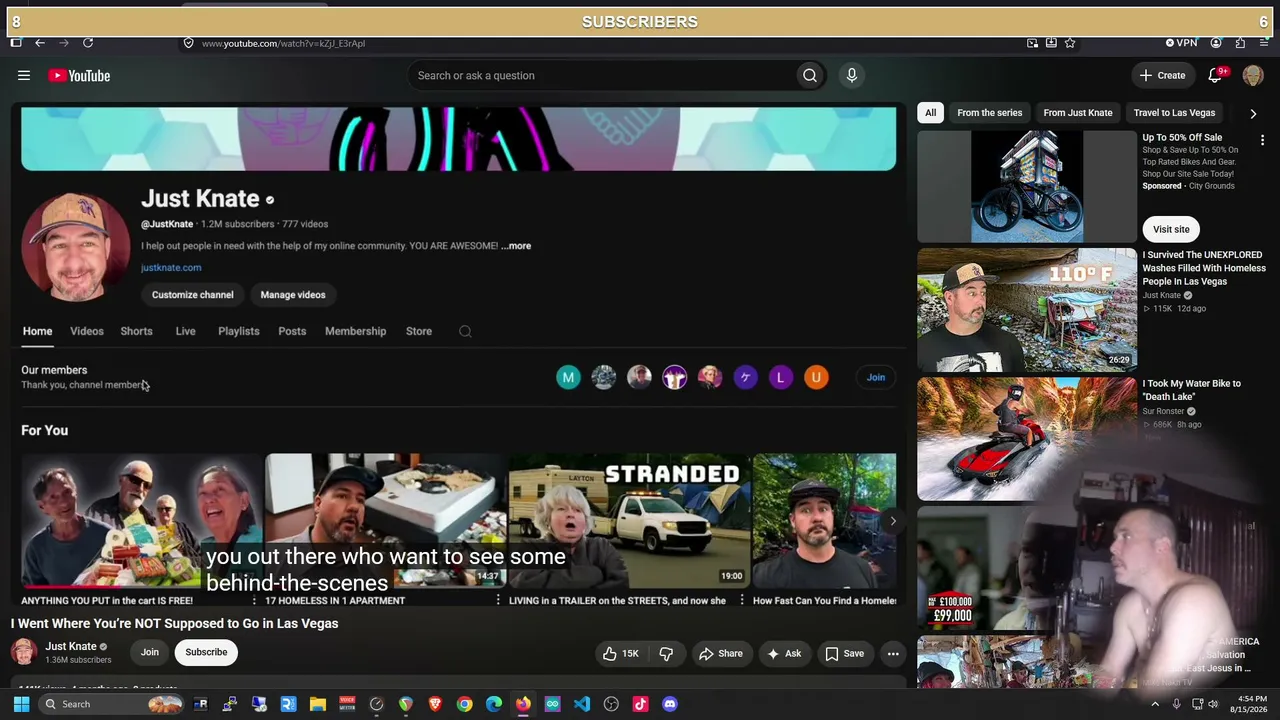Open menu for the trailer video

pos(742,601)
